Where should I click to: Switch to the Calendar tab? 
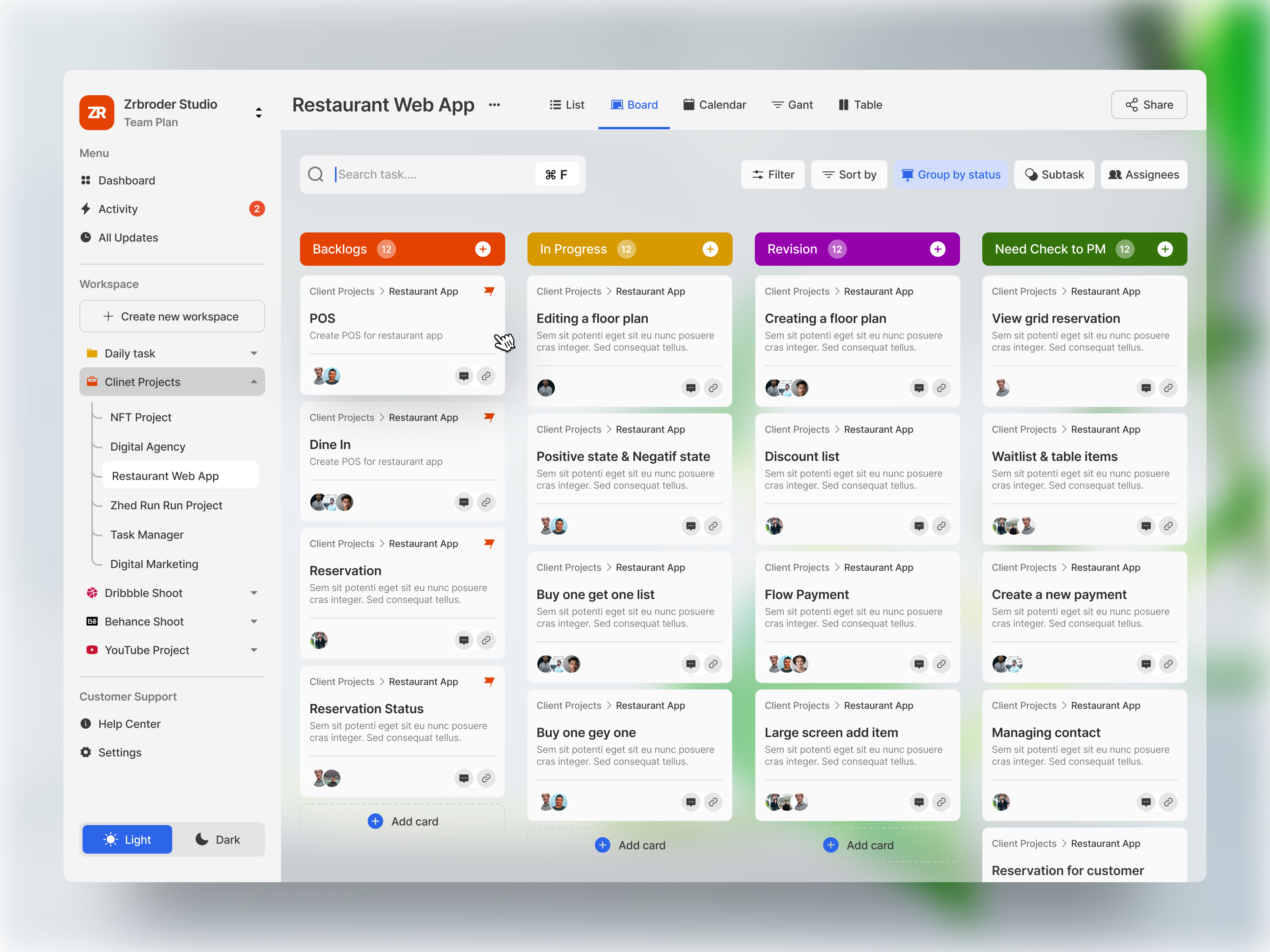point(714,104)
